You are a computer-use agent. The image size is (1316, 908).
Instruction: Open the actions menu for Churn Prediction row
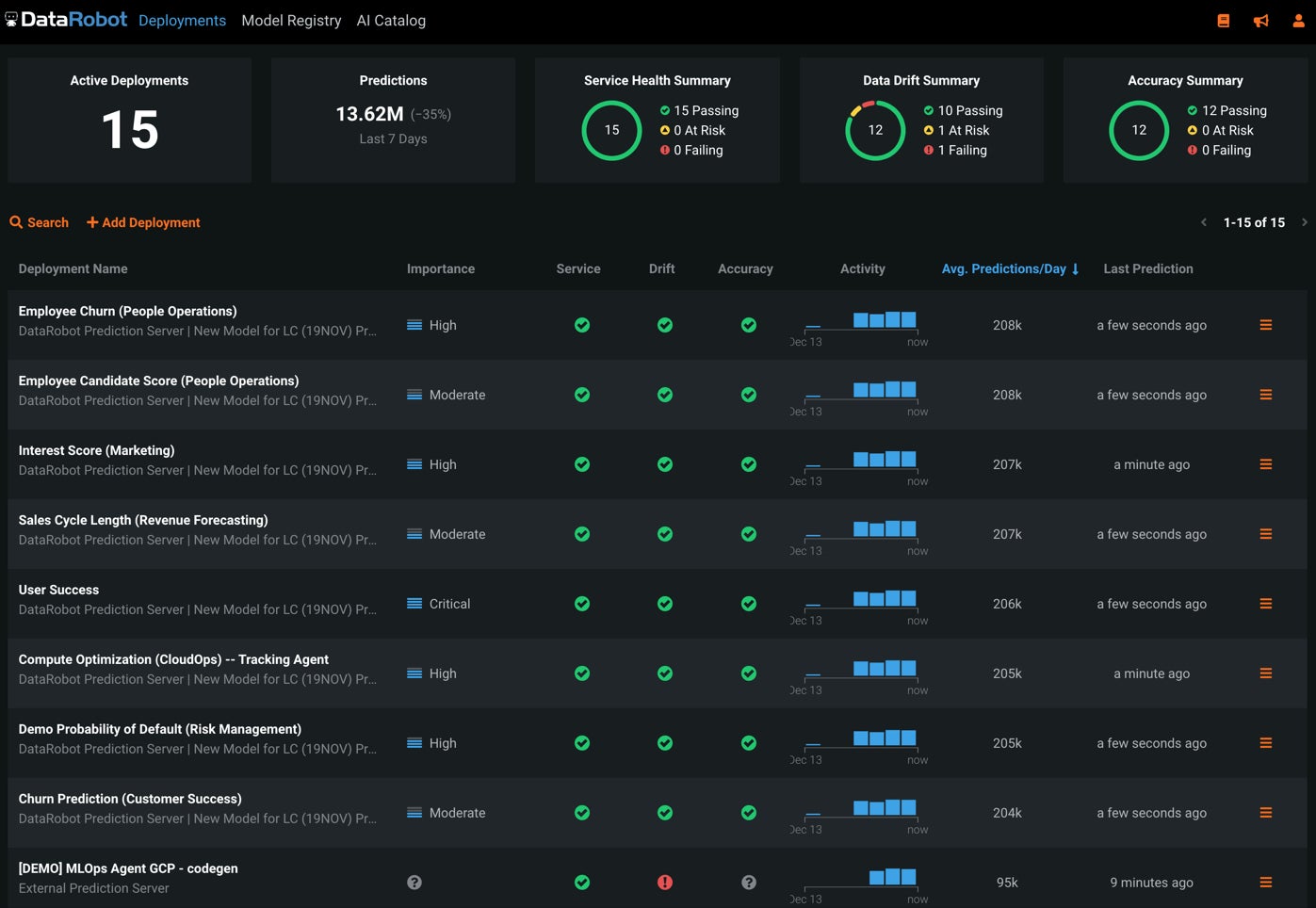coord(1266,812)
